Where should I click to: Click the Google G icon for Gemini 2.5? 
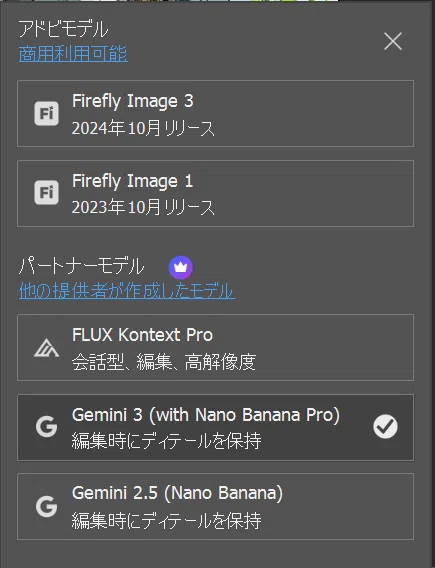coord(46,506)
